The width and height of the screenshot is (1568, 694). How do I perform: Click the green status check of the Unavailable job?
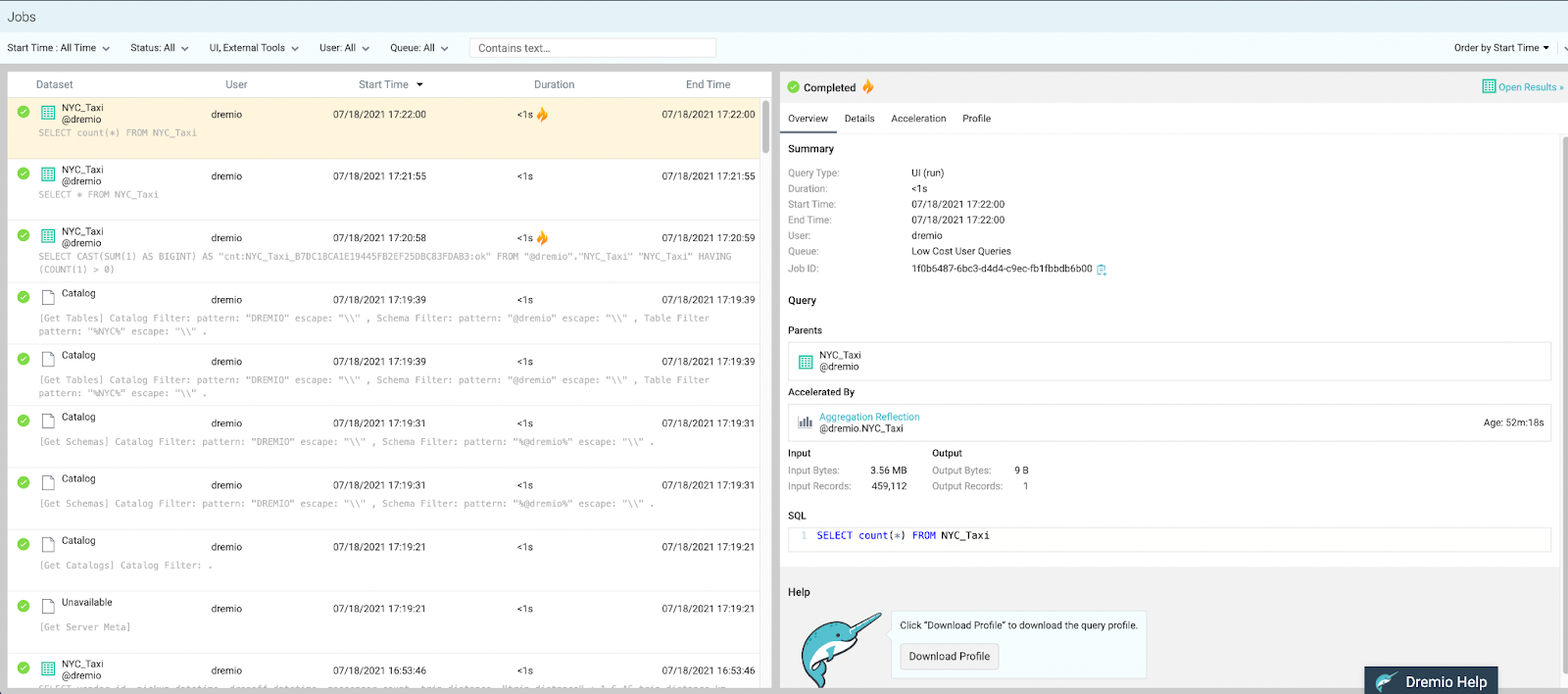click(24, 606)
